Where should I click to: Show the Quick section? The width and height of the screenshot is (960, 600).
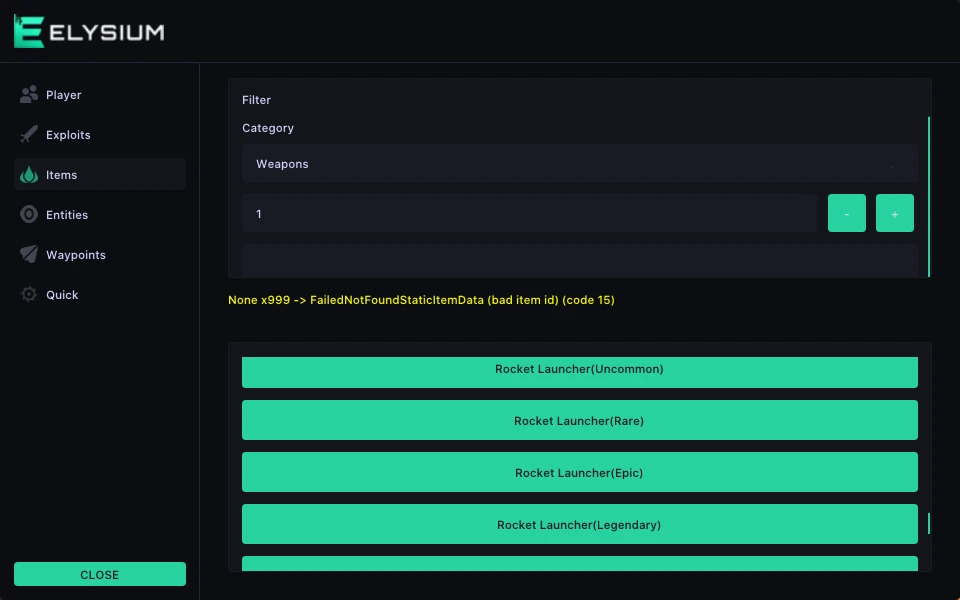tap(100, 294)
